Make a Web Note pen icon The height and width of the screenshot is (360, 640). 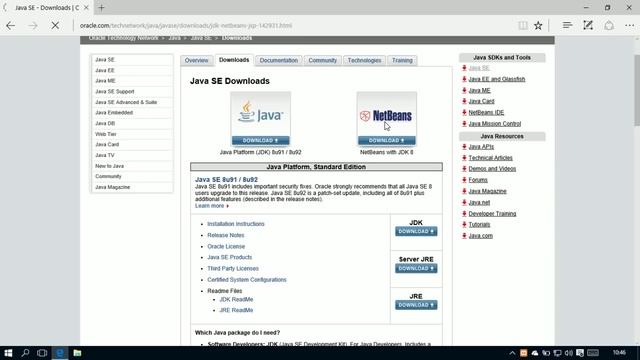(588, 25)
